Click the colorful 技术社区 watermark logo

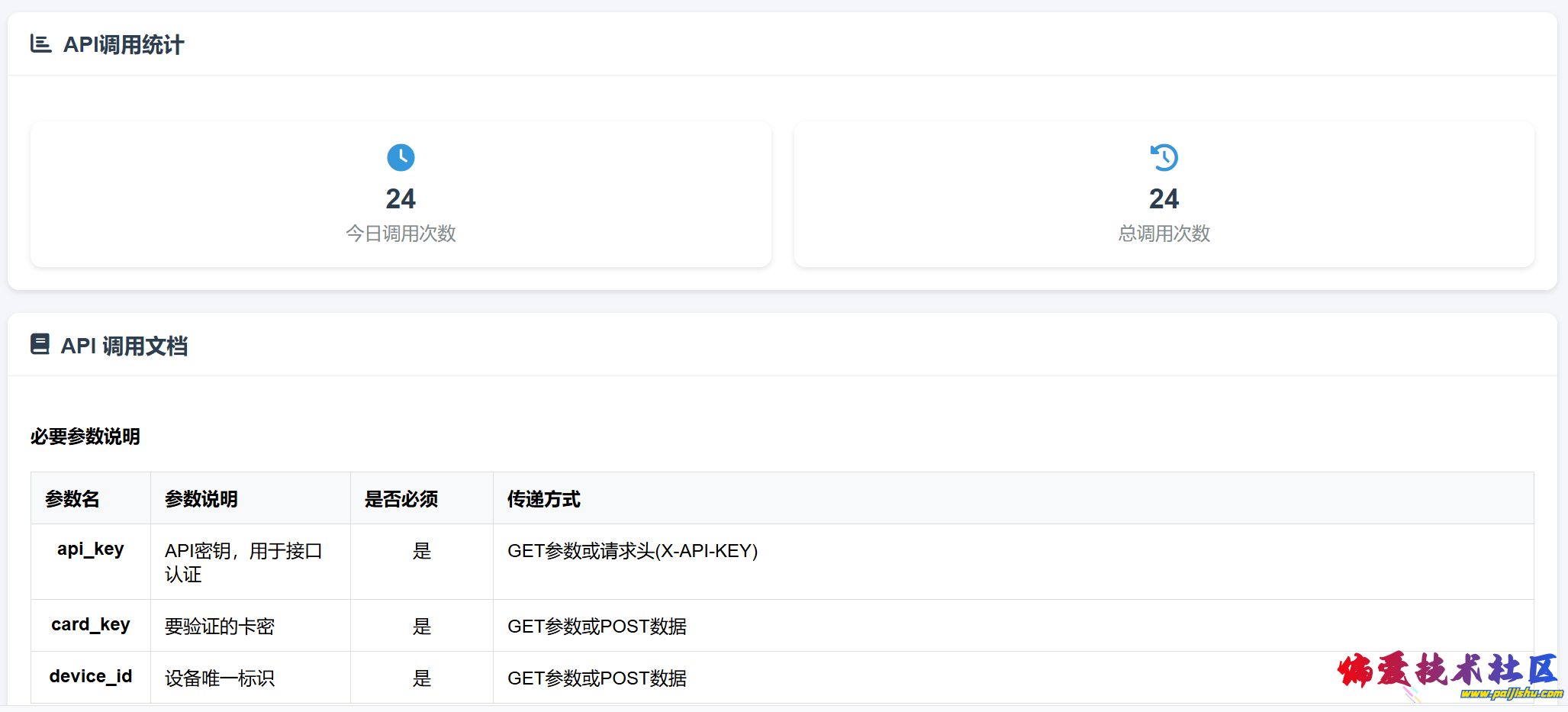(1447, 670)
